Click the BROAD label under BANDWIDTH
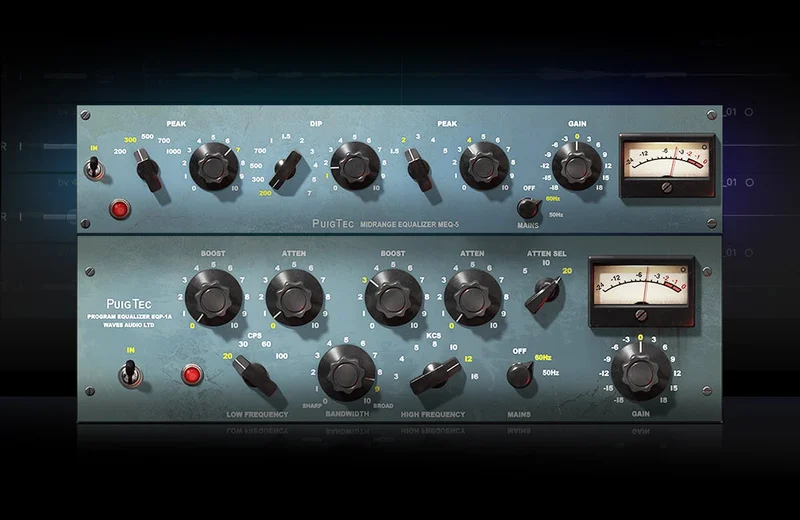 pos(383,406)
